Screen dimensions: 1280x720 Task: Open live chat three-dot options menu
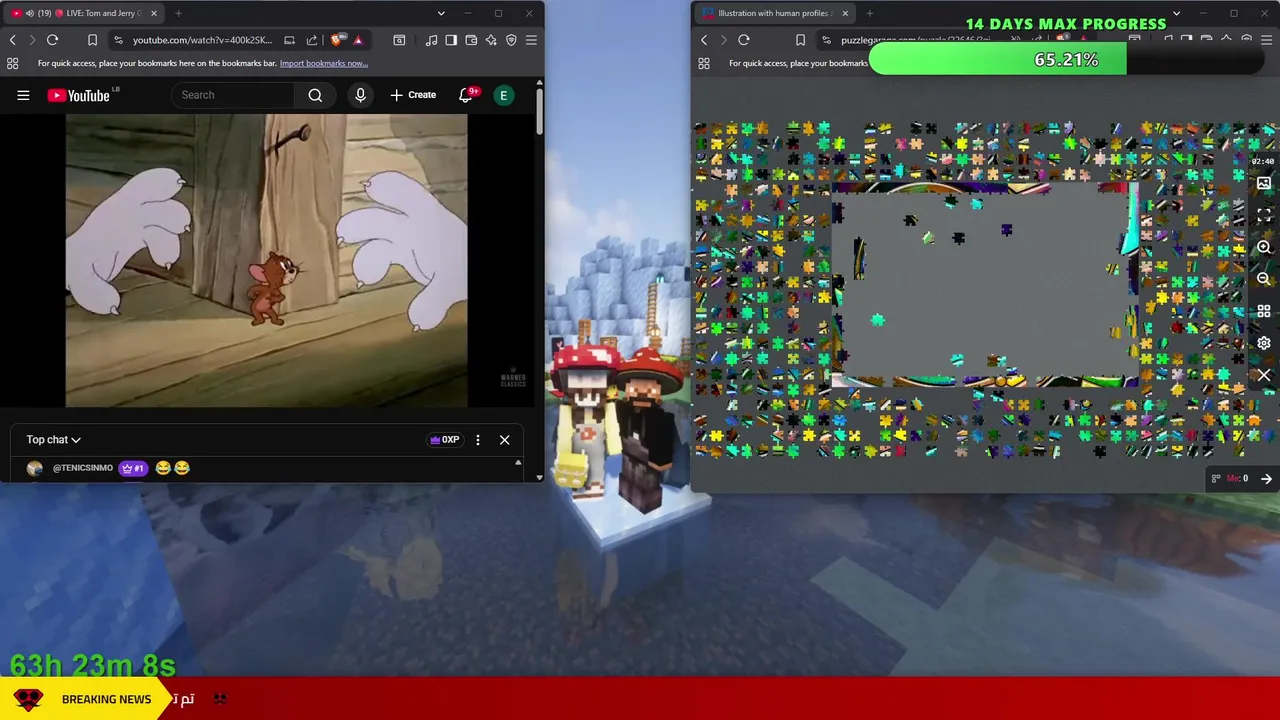pyautogui.click(x=478, y=440)
